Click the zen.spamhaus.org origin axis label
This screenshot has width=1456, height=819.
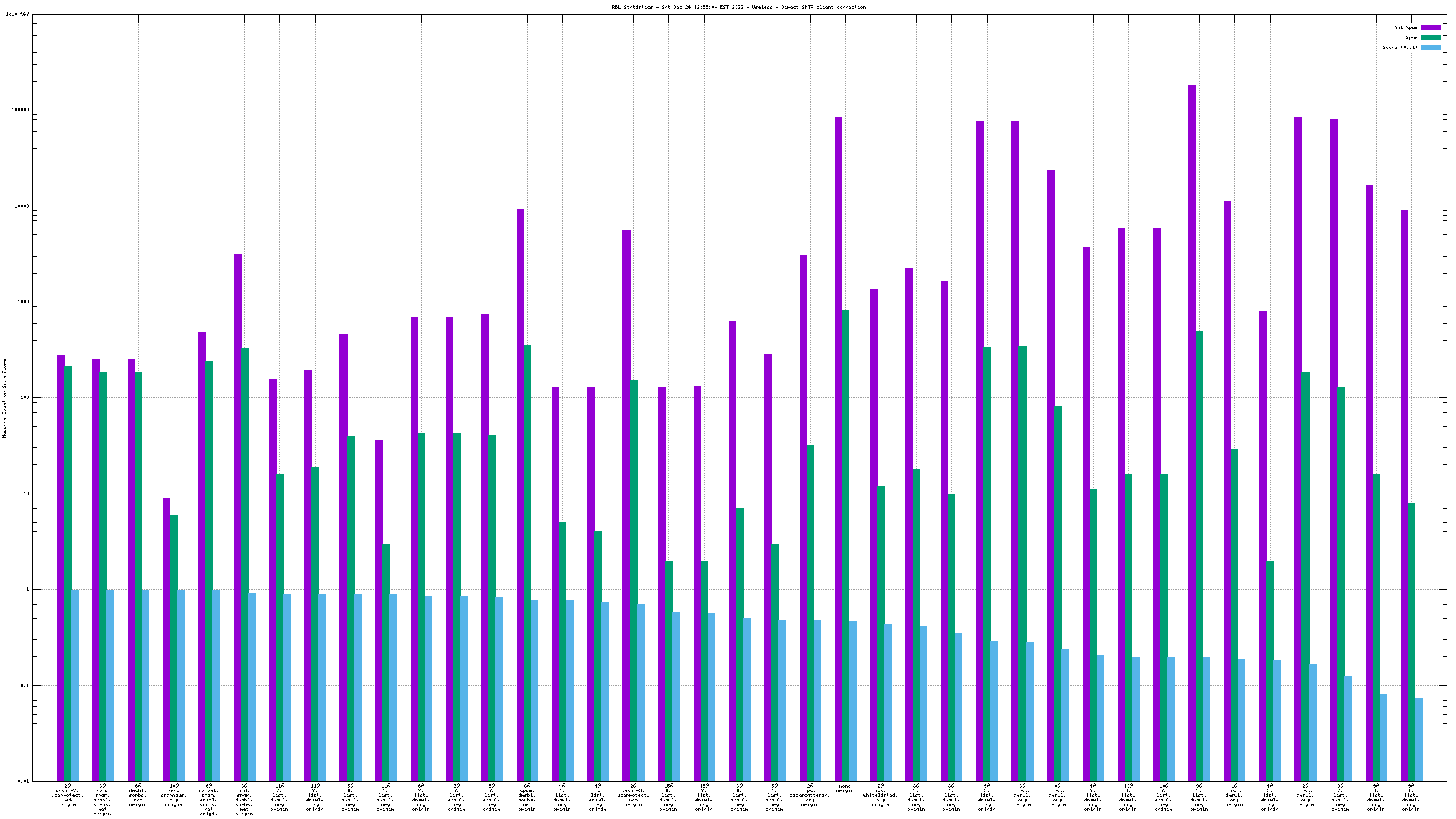click(174, 795)
